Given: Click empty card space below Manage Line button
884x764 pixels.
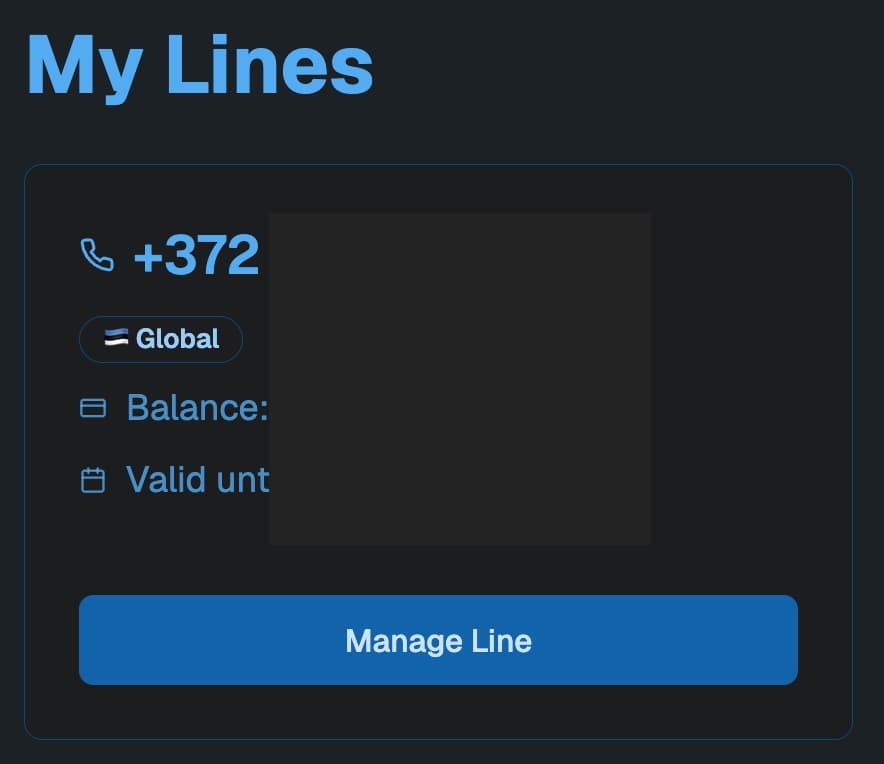Looking at the screenshot, I should 438,712.
